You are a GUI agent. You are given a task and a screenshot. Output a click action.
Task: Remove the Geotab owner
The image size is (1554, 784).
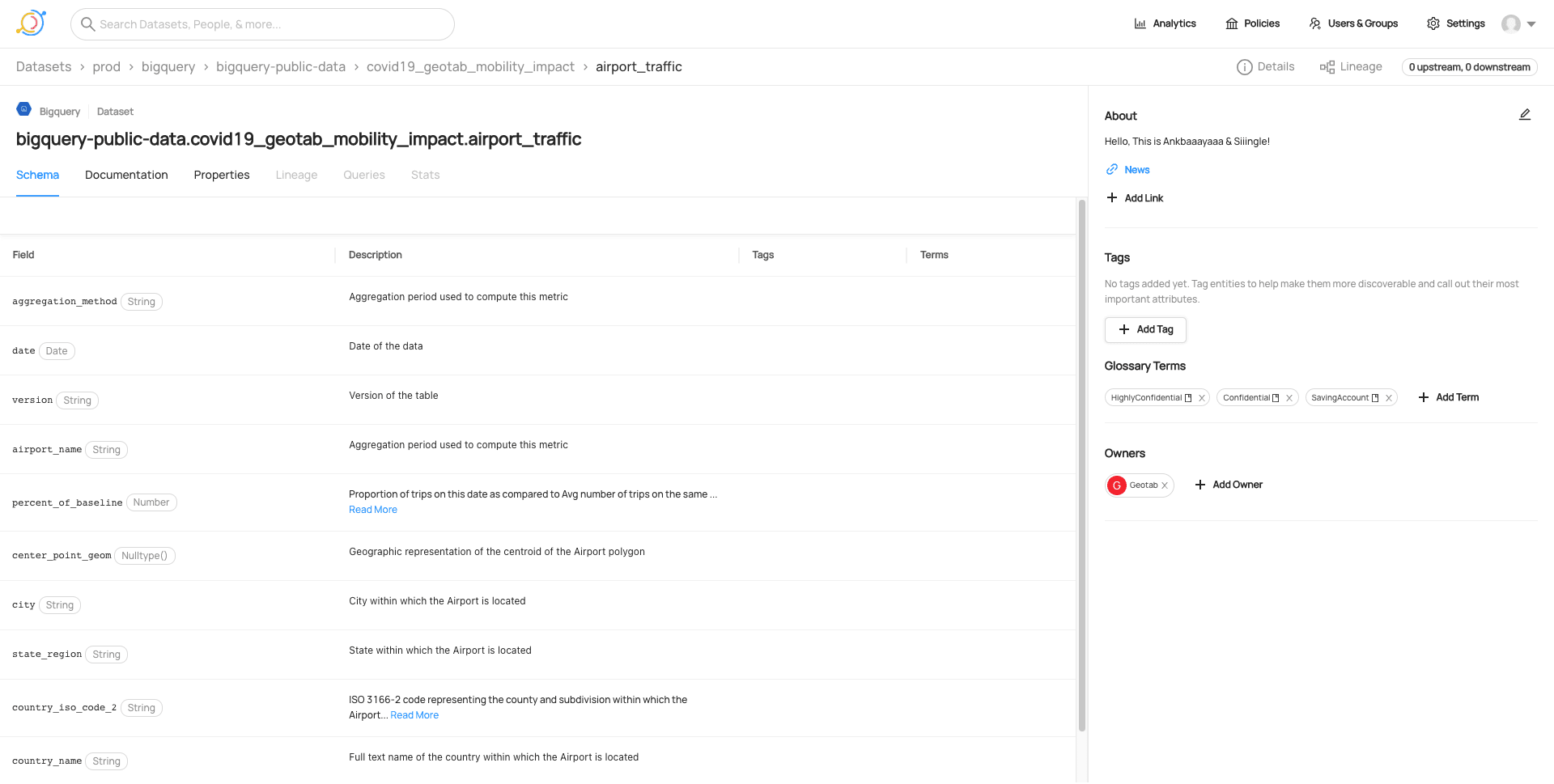click(x=1165, y=485)
